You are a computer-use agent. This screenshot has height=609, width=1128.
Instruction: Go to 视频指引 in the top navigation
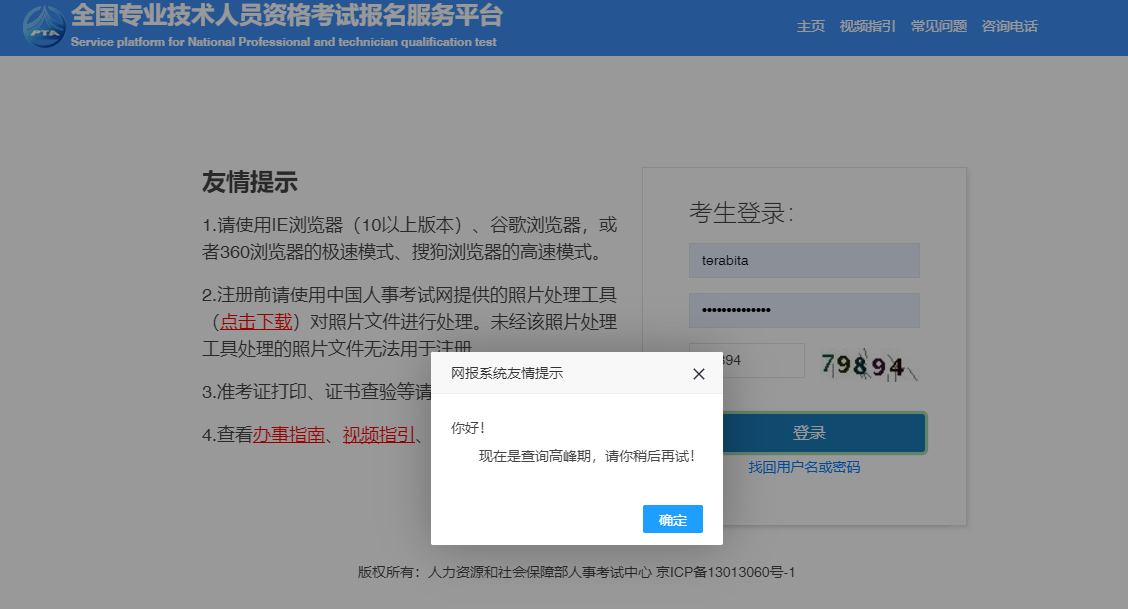pyautogui.click(x=867, y=26)
